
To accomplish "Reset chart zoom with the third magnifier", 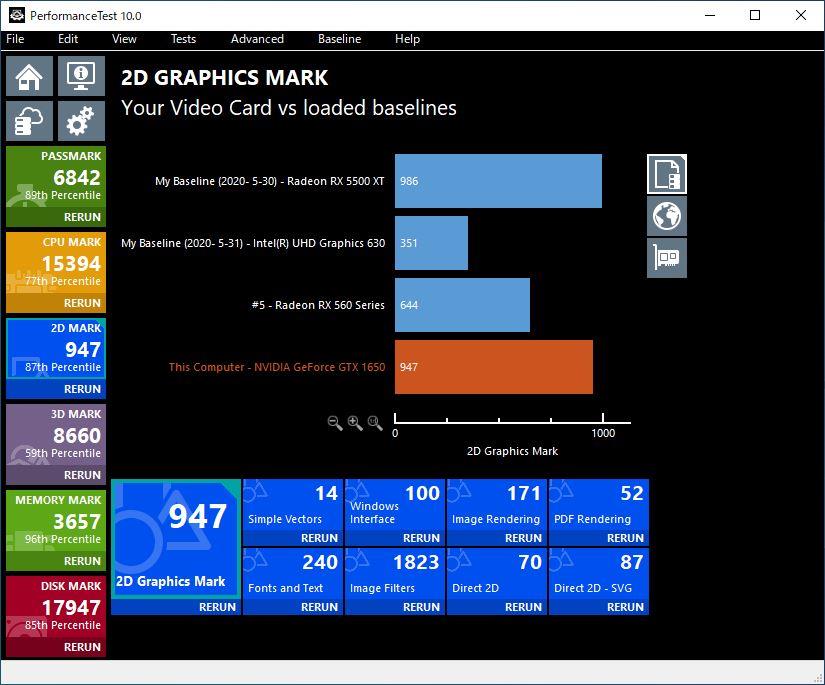I will pyautogui.click(x=375, y=422).
